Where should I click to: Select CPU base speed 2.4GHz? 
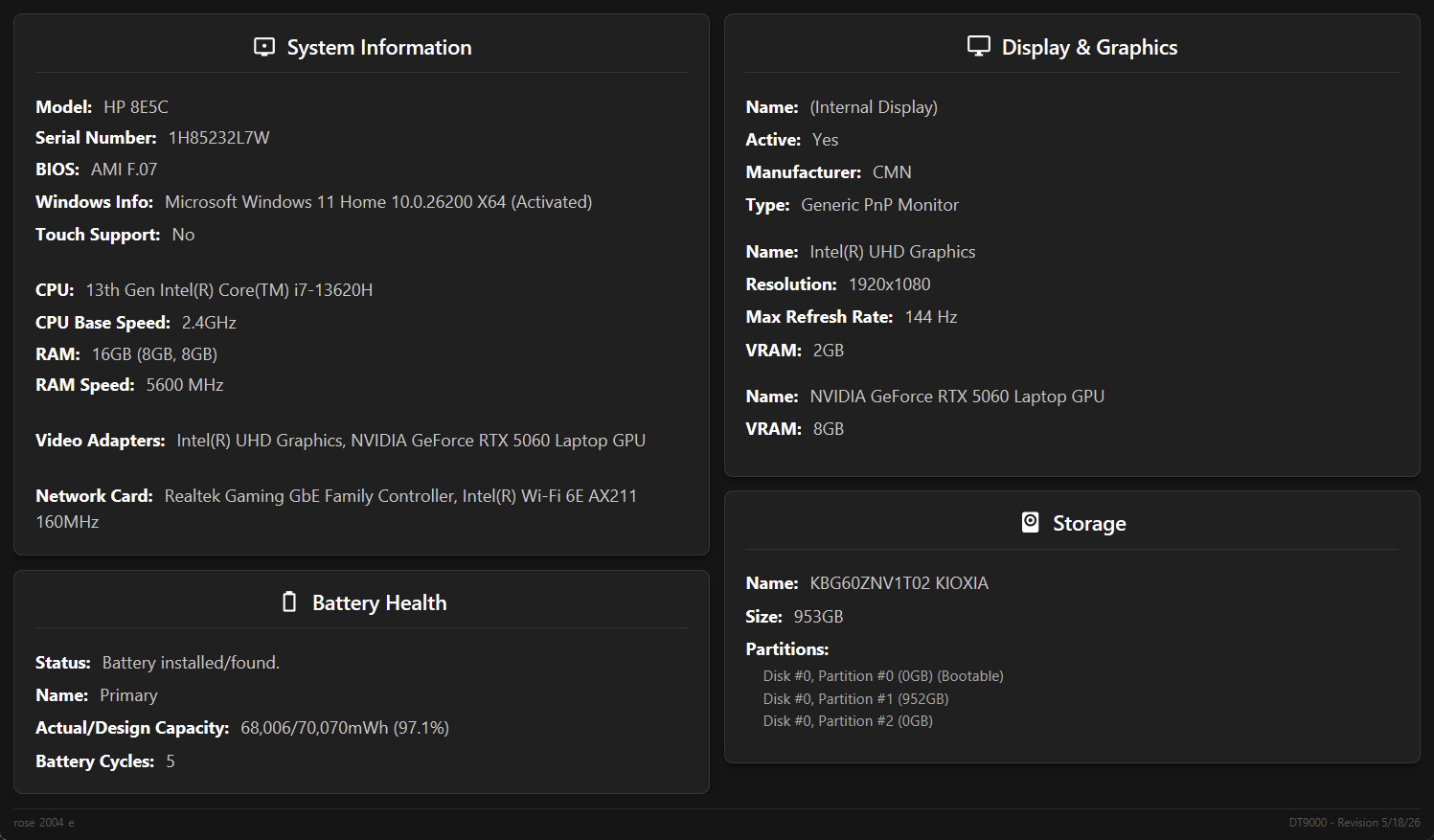209,323
